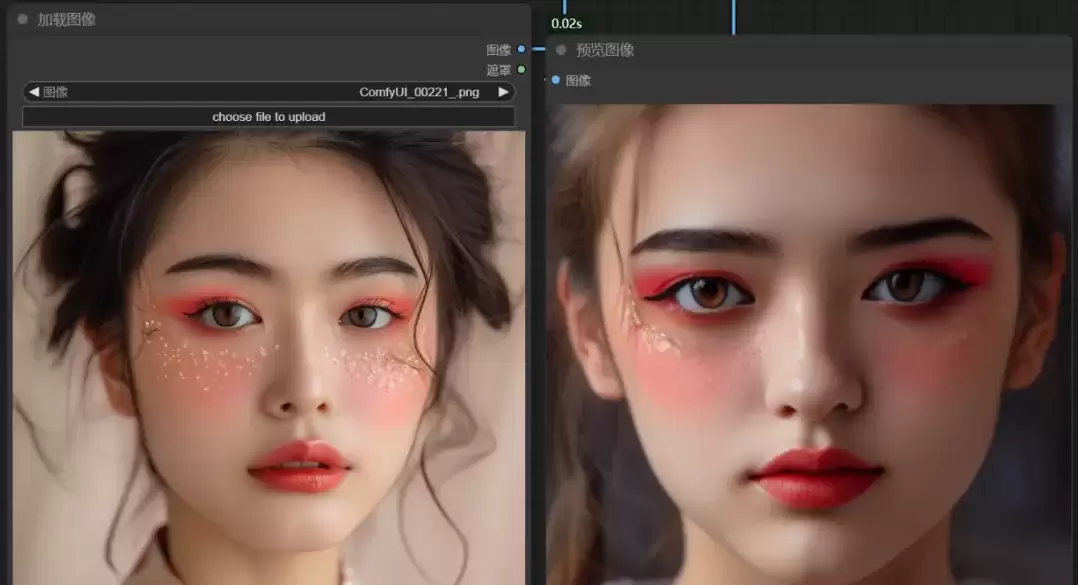The width and height of the screenshot is (1078, 585).
Task: Click the blue 图像 output port on 加载图像 node
Action: [521, 49]
